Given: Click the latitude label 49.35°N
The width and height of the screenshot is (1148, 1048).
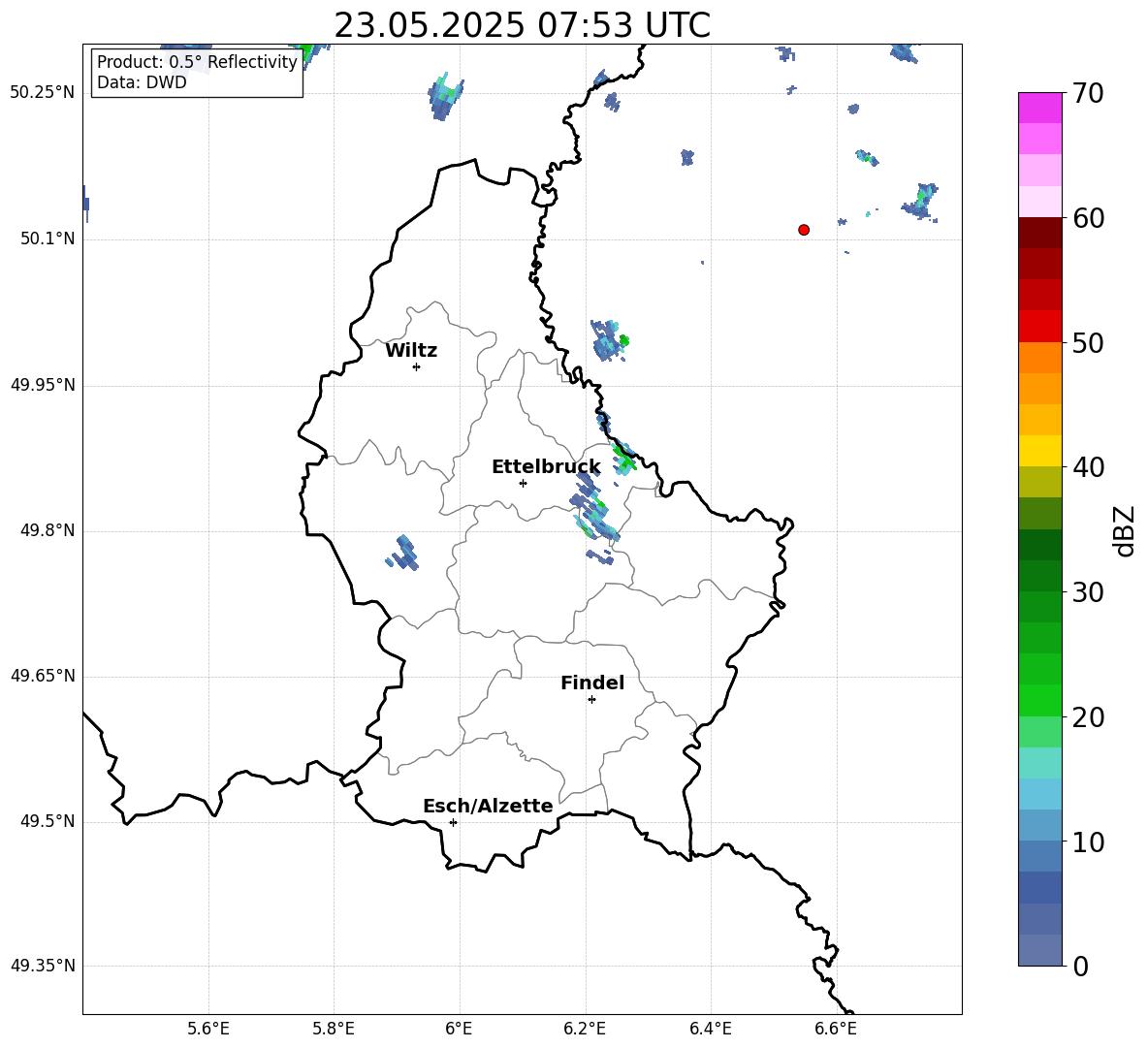Looking at the screenshot, I should [43, 966].
